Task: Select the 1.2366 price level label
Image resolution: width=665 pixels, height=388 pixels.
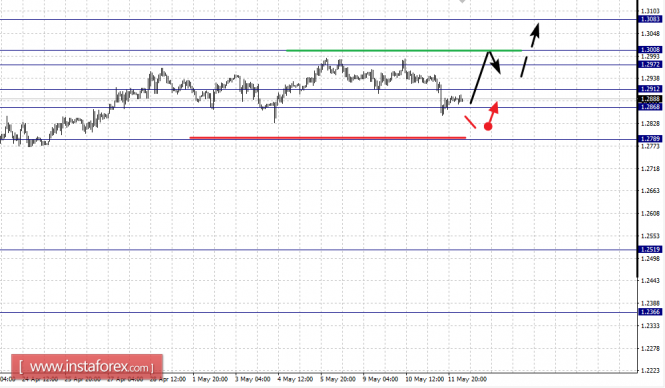Action: click(x=651, y=312)
